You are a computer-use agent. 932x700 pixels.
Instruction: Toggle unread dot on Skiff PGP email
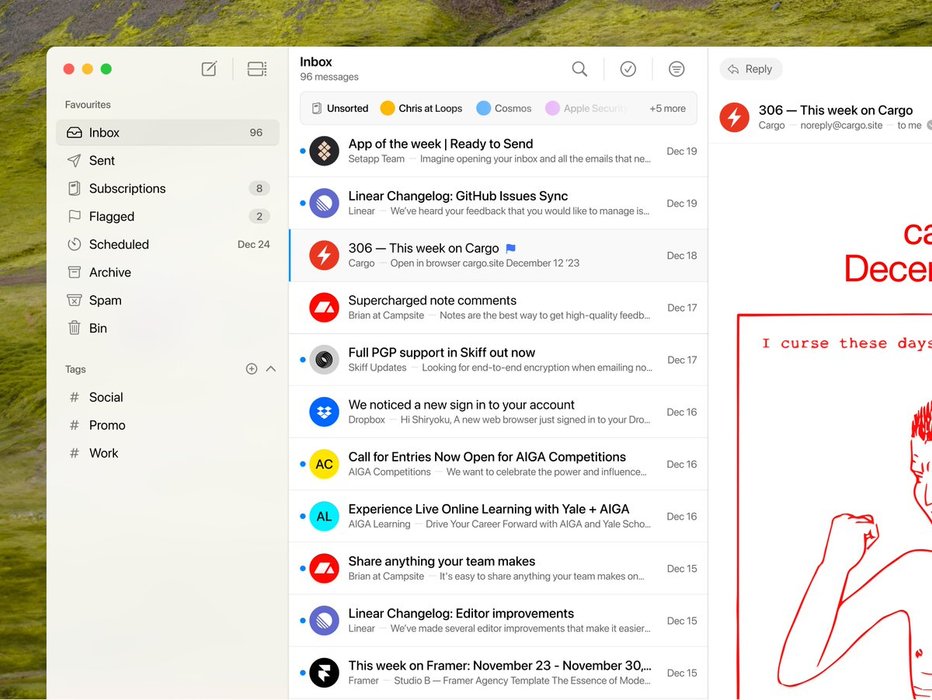[303, 360]
